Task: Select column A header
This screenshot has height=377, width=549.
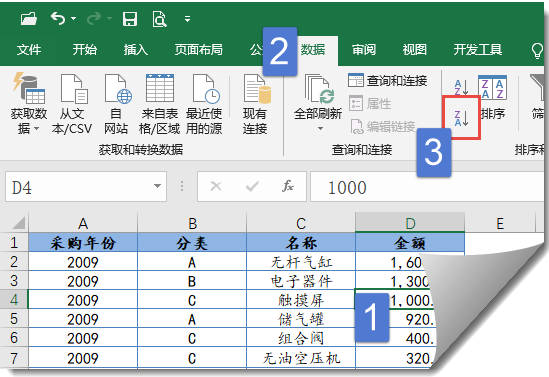Action: click(x=83, y=223)
